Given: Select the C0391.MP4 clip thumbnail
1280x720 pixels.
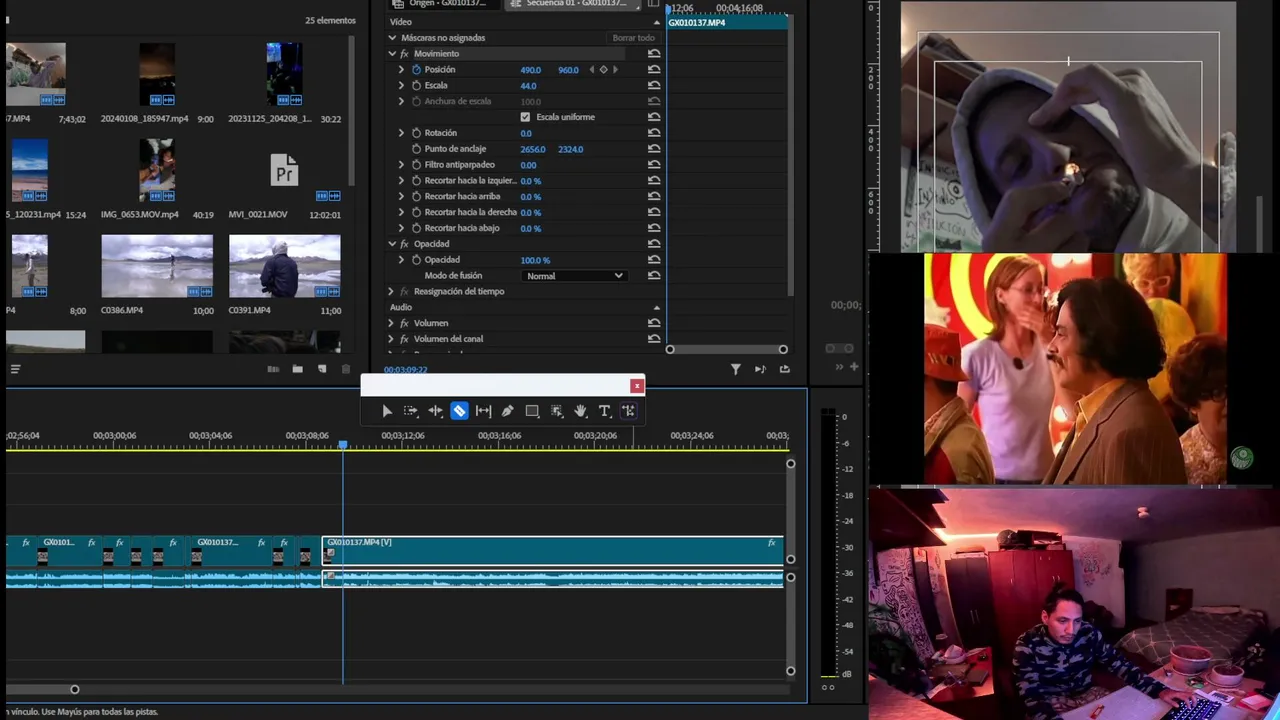Looking at the screenshot, I should pos(285,267).
